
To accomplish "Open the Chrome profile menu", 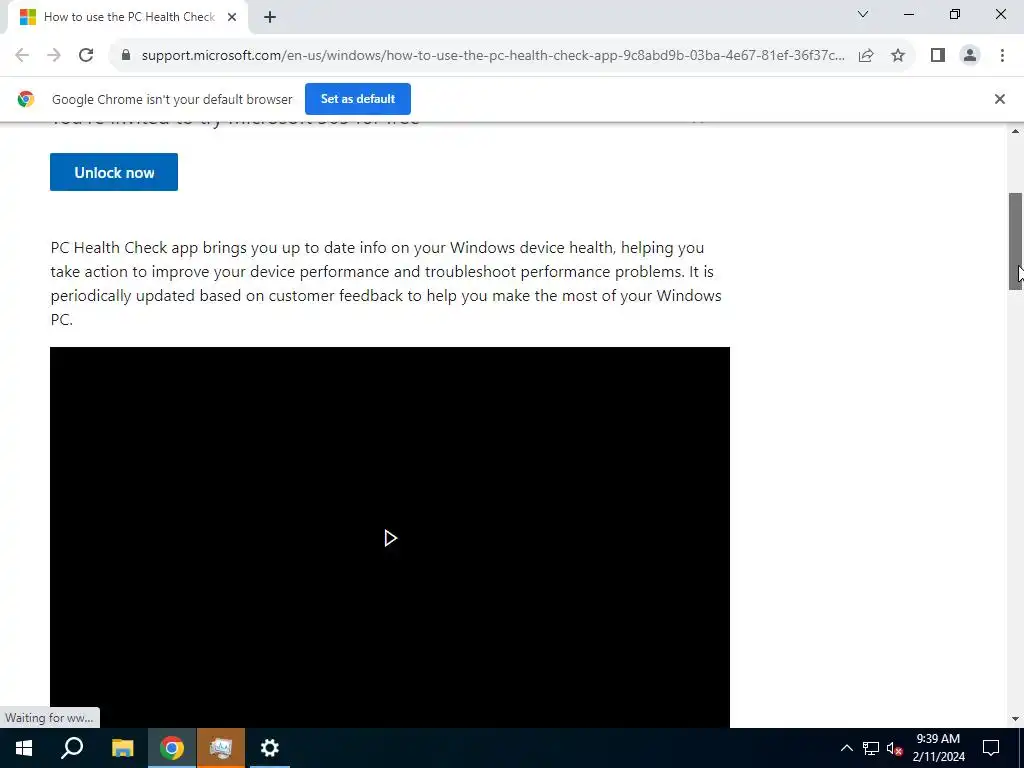I will (970, 56).
